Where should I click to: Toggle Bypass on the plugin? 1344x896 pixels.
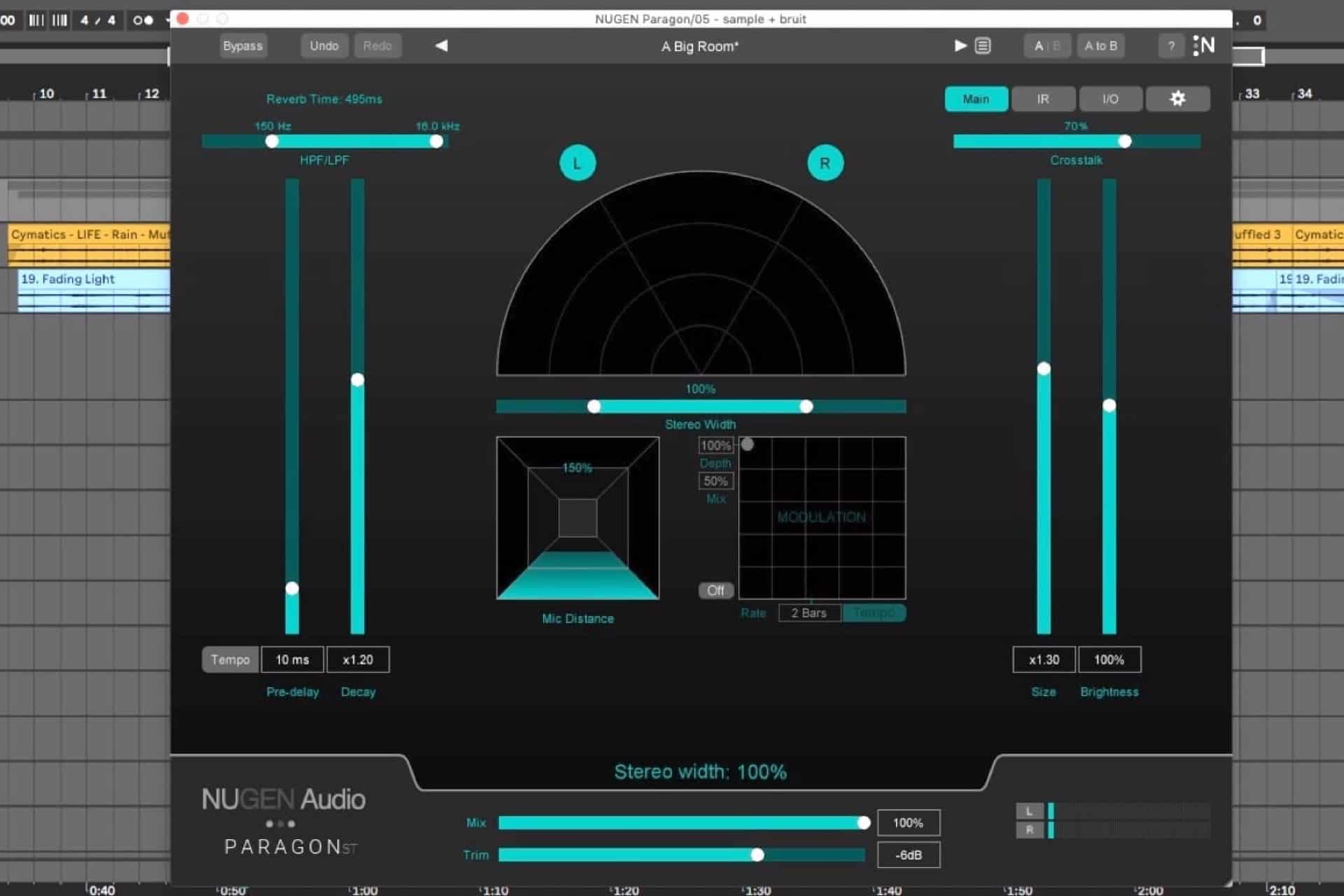(x=243, y=45)
